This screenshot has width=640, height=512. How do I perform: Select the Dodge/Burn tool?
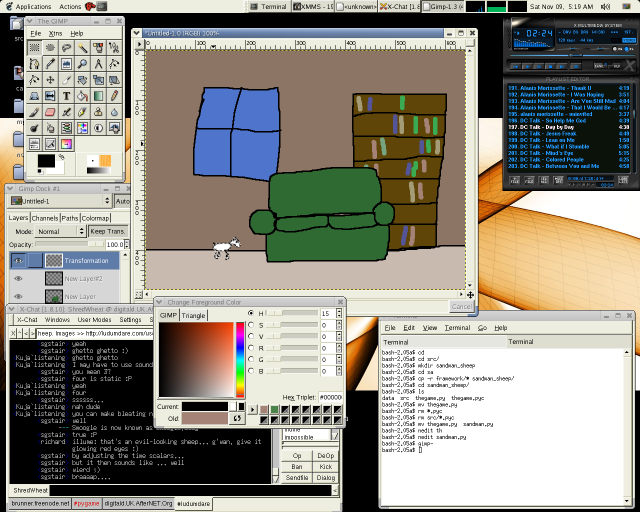(34, 128)
